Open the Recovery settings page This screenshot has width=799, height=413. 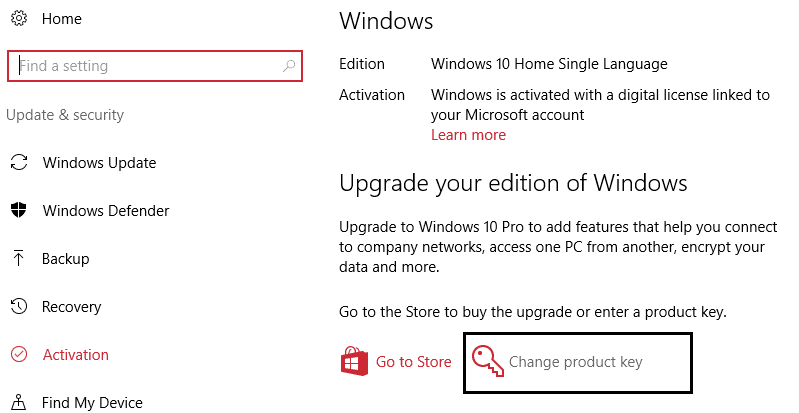pos(71,307)
